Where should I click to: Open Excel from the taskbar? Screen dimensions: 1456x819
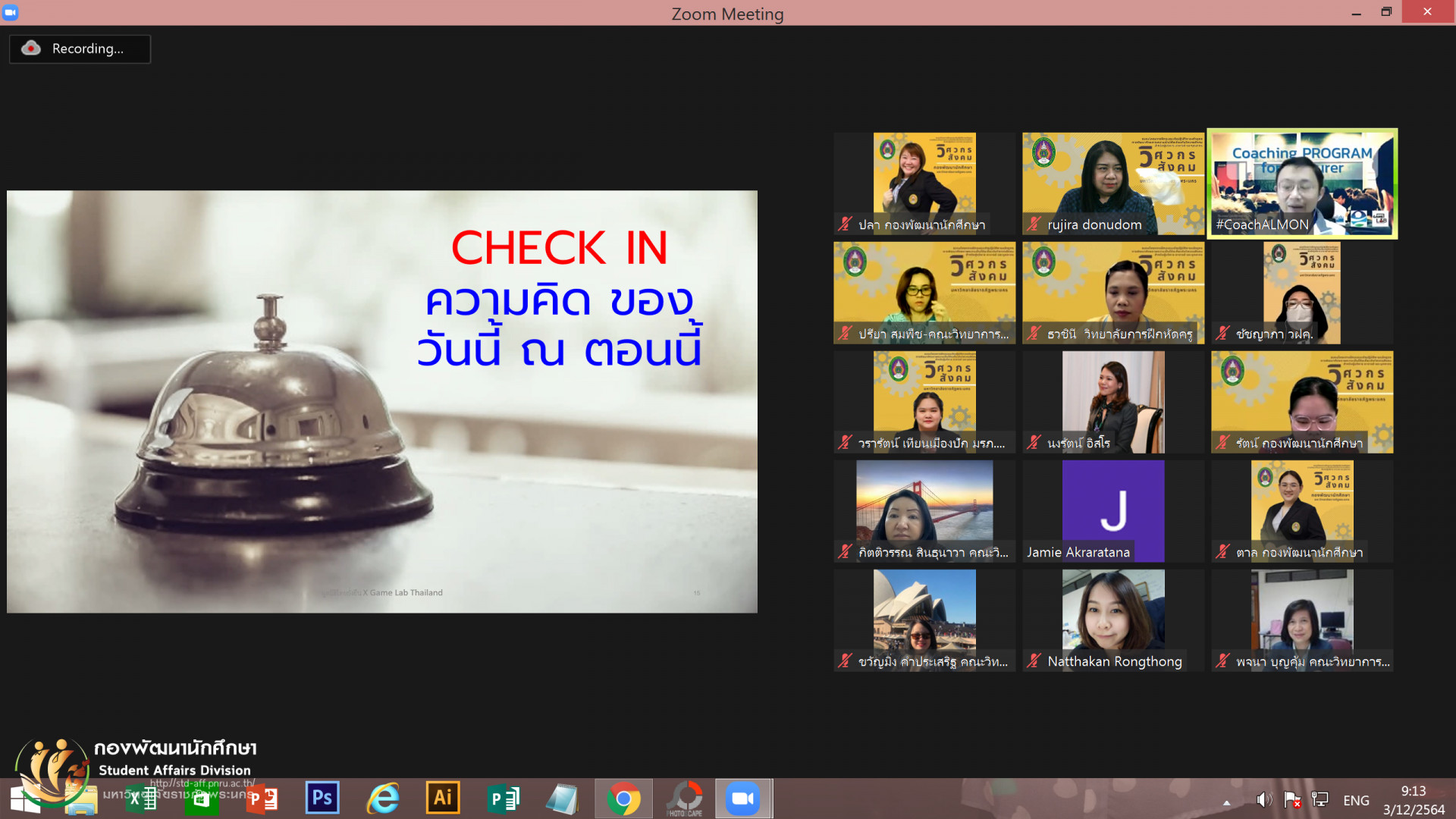pyautogui.click(x=141, y=799)
